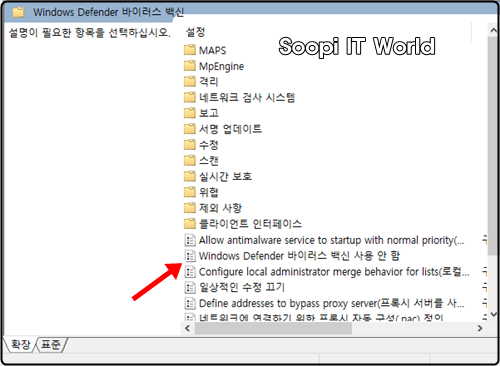Viewport: 500px width, 366px height.
Task: Switch to the 표준 tab
Action: coord(51,345)
